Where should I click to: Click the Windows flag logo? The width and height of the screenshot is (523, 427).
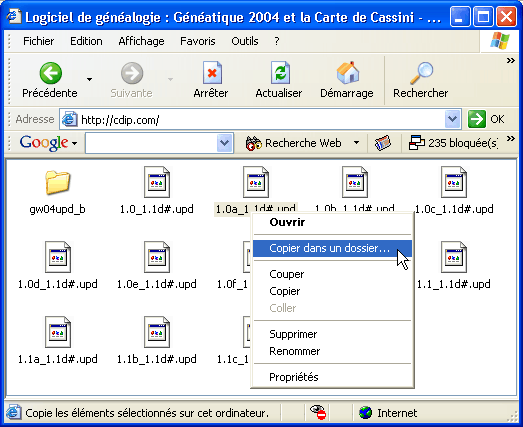[500, 41]
